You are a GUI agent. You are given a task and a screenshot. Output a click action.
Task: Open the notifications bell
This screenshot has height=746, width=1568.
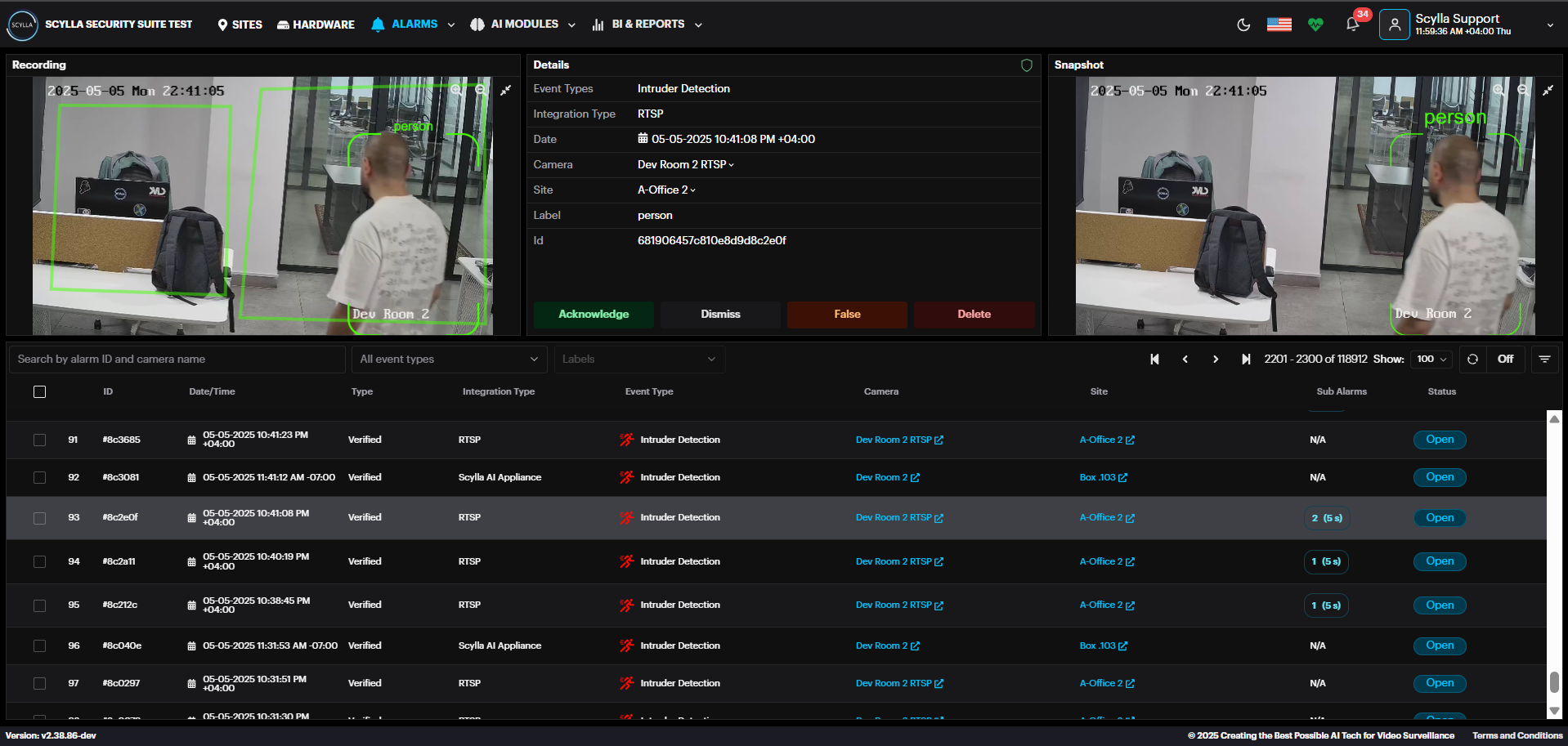pos(1352,25)
